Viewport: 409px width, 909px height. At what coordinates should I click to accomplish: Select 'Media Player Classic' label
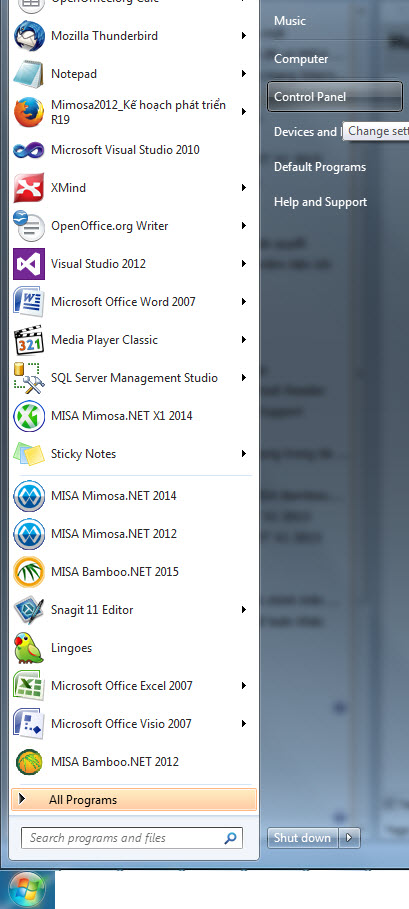[104, 340]
